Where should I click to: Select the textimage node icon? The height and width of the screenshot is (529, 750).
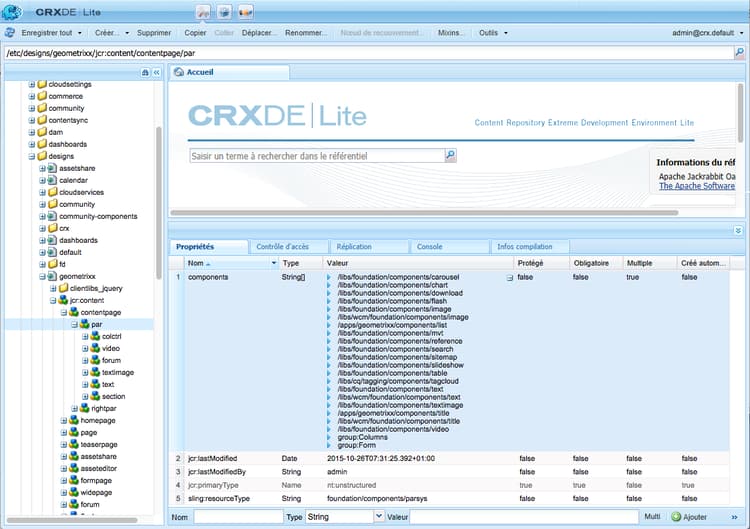pyautogui.click(x=95, y=372)
